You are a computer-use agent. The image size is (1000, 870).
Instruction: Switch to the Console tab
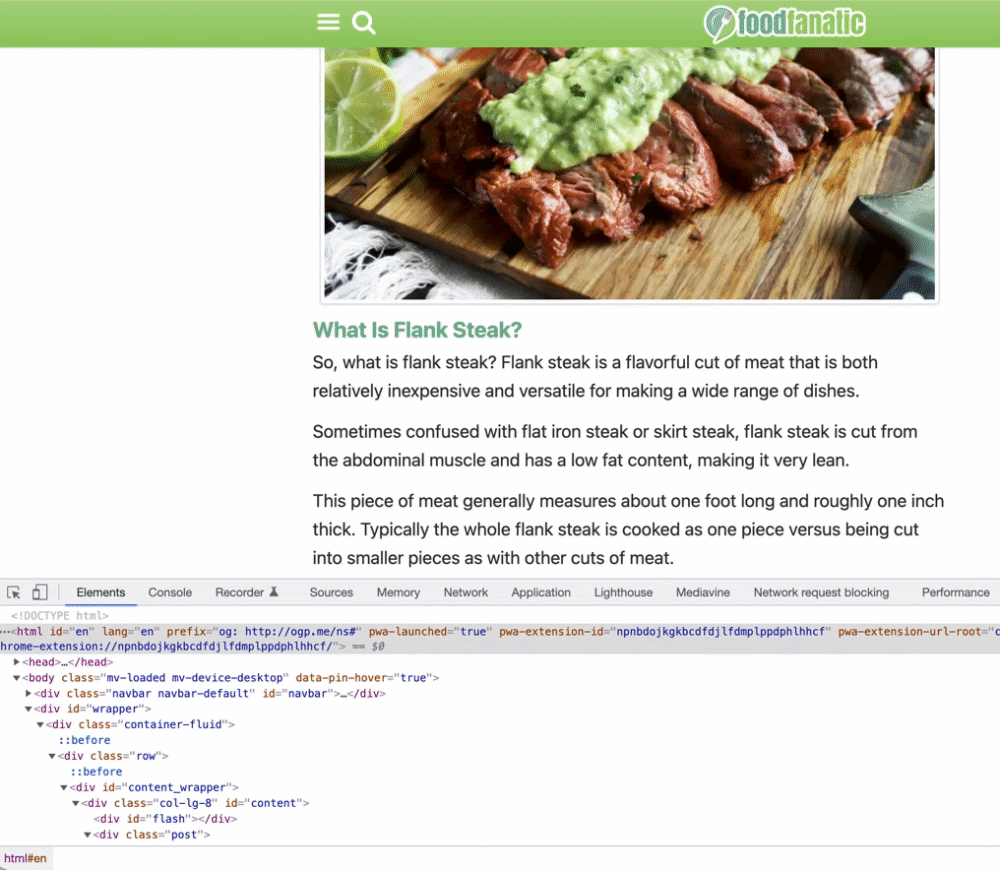coord(170,593)
